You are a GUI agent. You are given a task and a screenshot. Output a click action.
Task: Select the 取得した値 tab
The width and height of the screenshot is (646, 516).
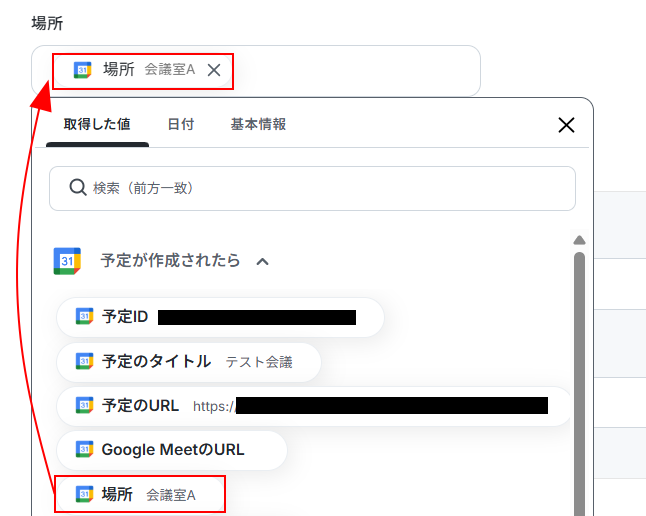tap(97, 124)
